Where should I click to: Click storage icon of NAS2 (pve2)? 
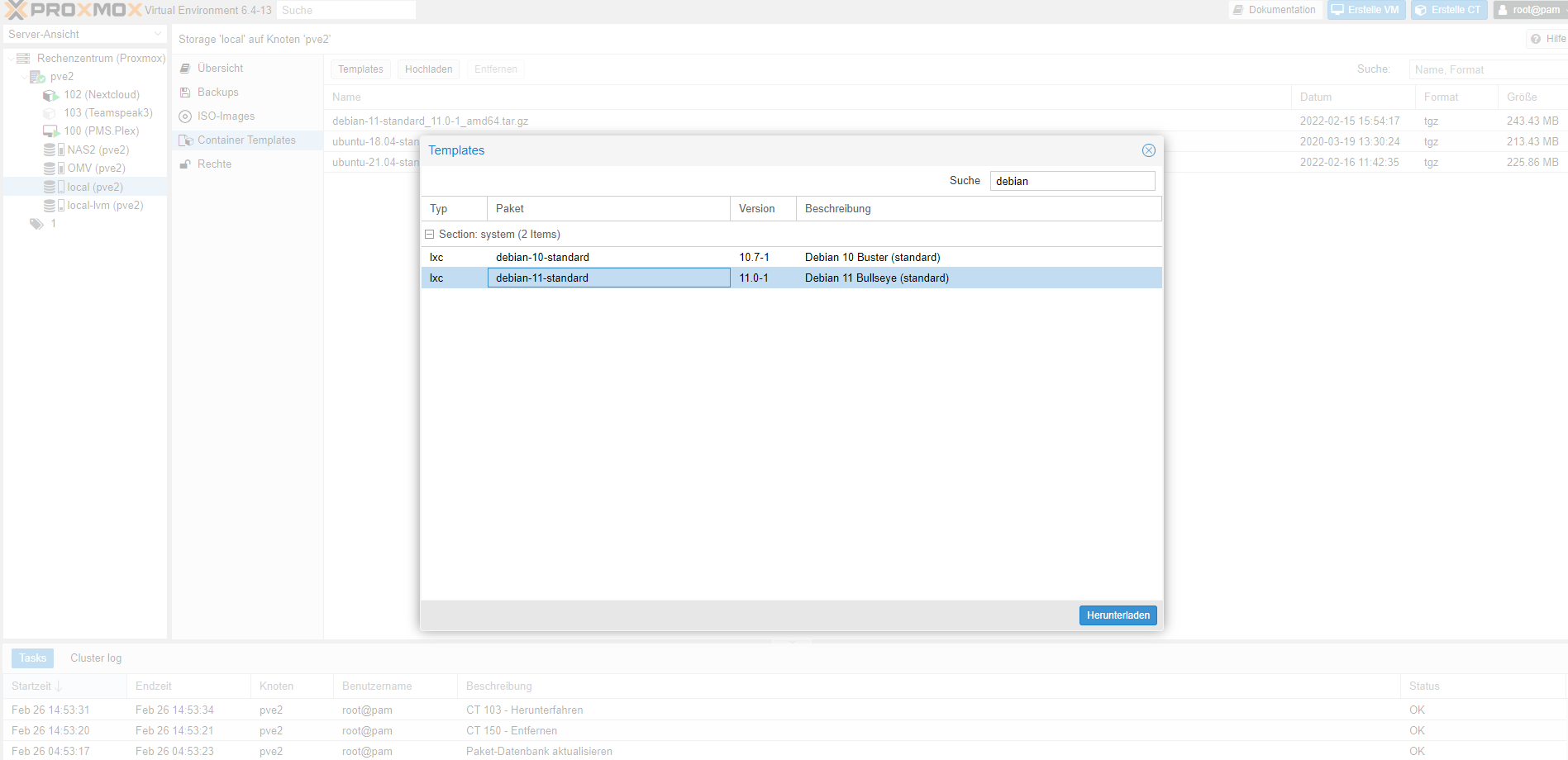point(54,150)
